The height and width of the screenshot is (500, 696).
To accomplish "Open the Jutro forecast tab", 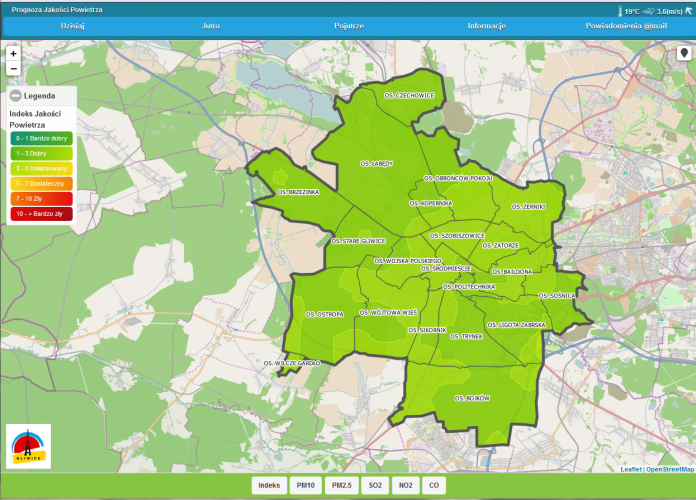I will pos(211,26).
